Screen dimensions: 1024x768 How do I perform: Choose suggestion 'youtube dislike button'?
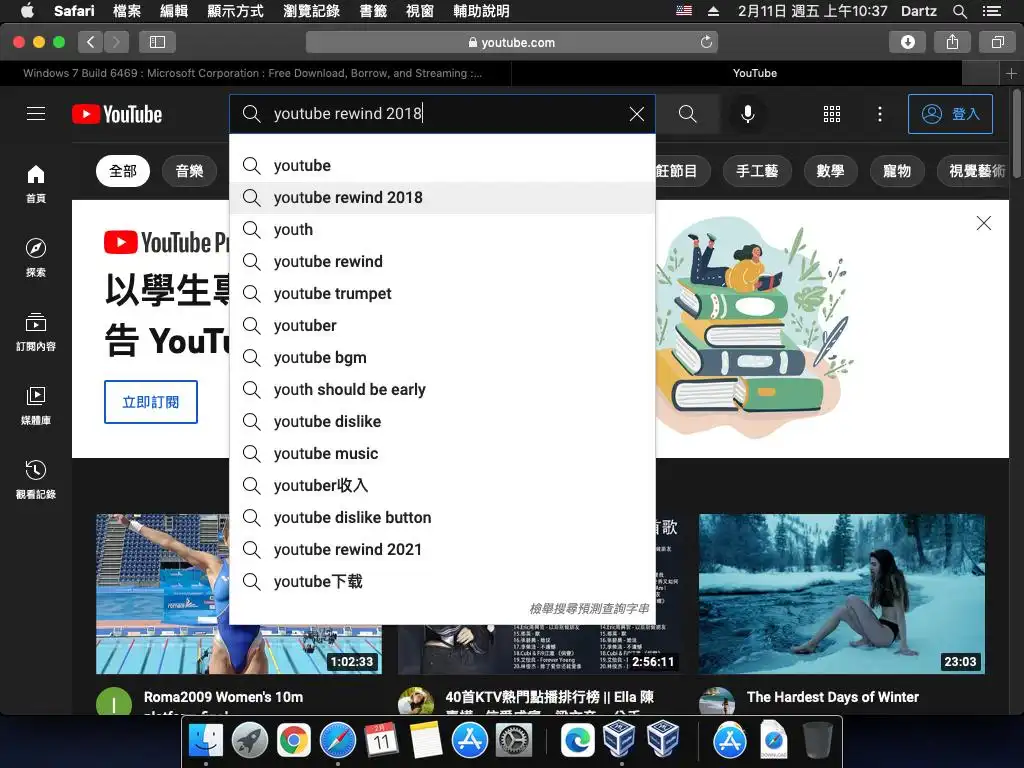(443, 517)
